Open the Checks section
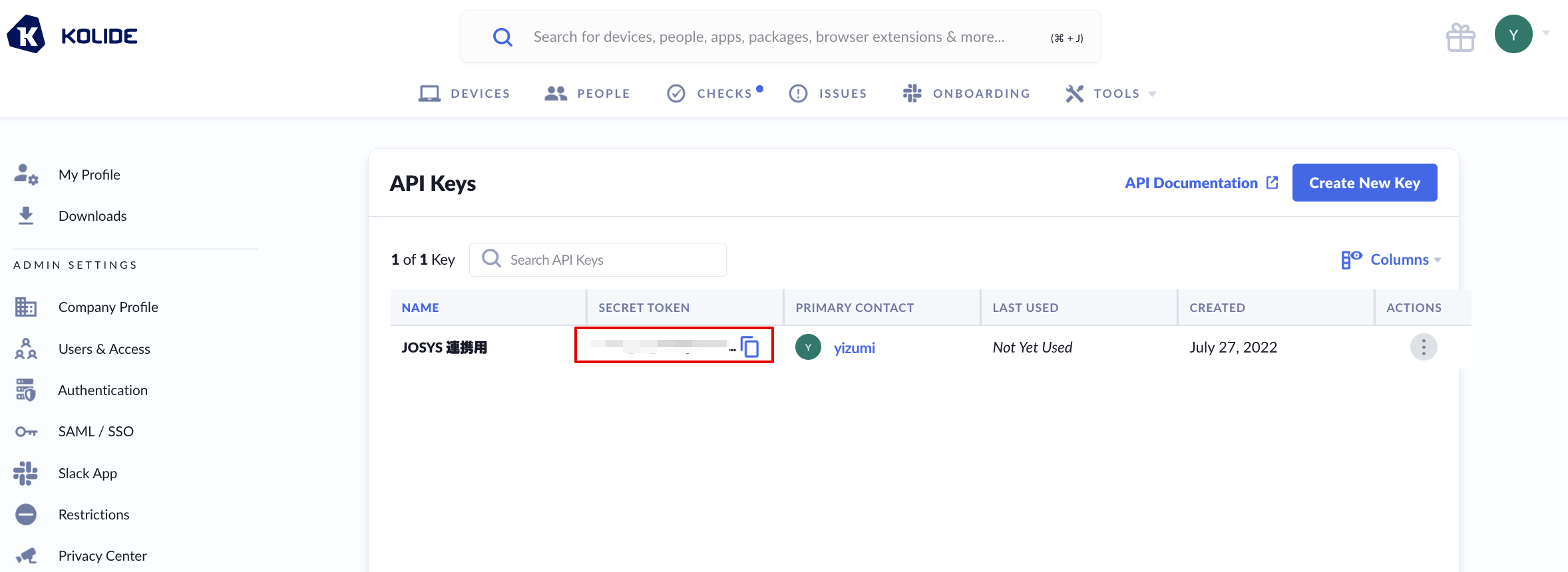Image resolution: width=1568 pixels, height=572 pixels. pyautogui.click(x=713, y=94)
